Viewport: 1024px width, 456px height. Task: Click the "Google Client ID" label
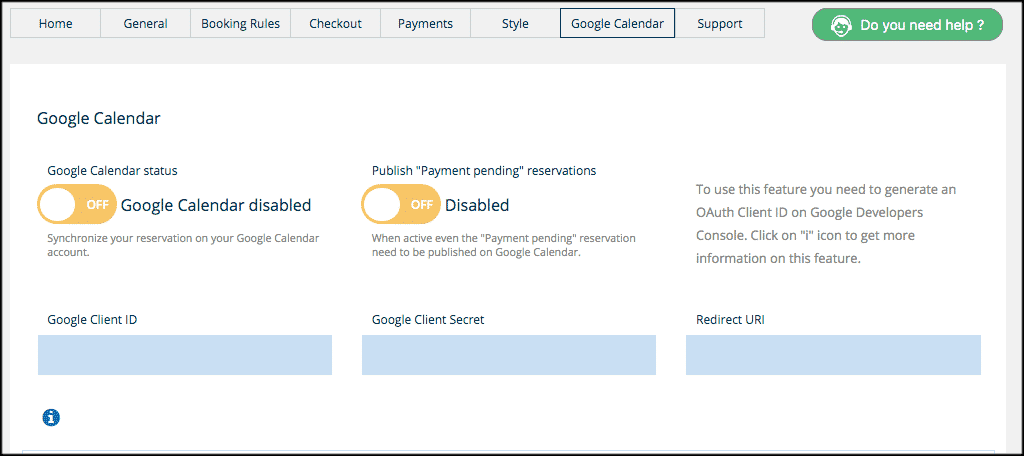tap(92, 319)
